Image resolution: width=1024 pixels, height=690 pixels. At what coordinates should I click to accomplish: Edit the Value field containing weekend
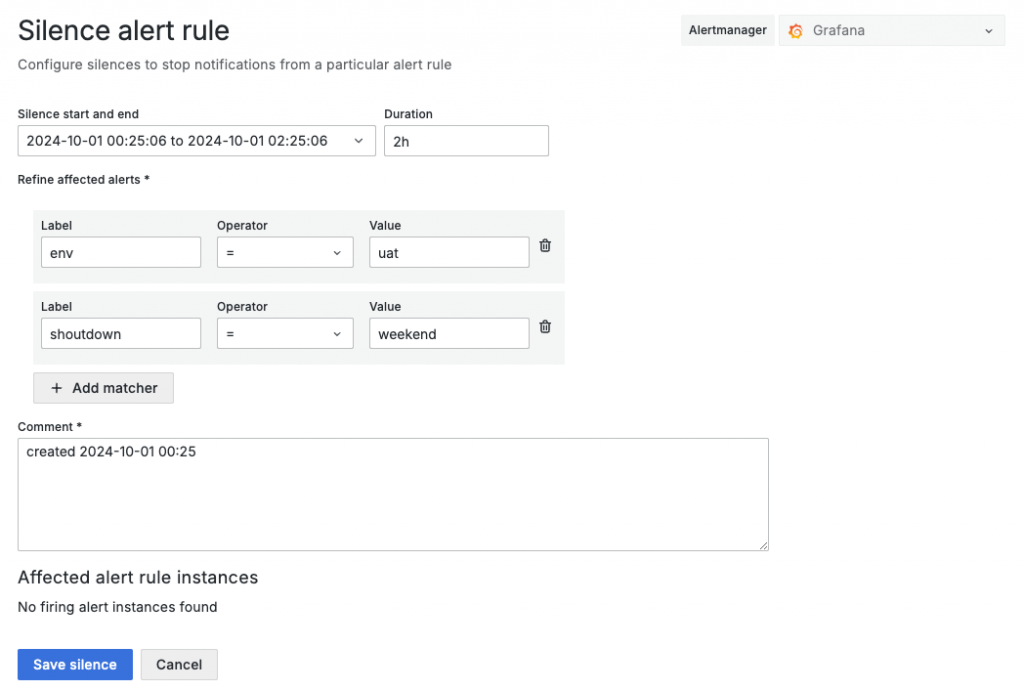449,334
